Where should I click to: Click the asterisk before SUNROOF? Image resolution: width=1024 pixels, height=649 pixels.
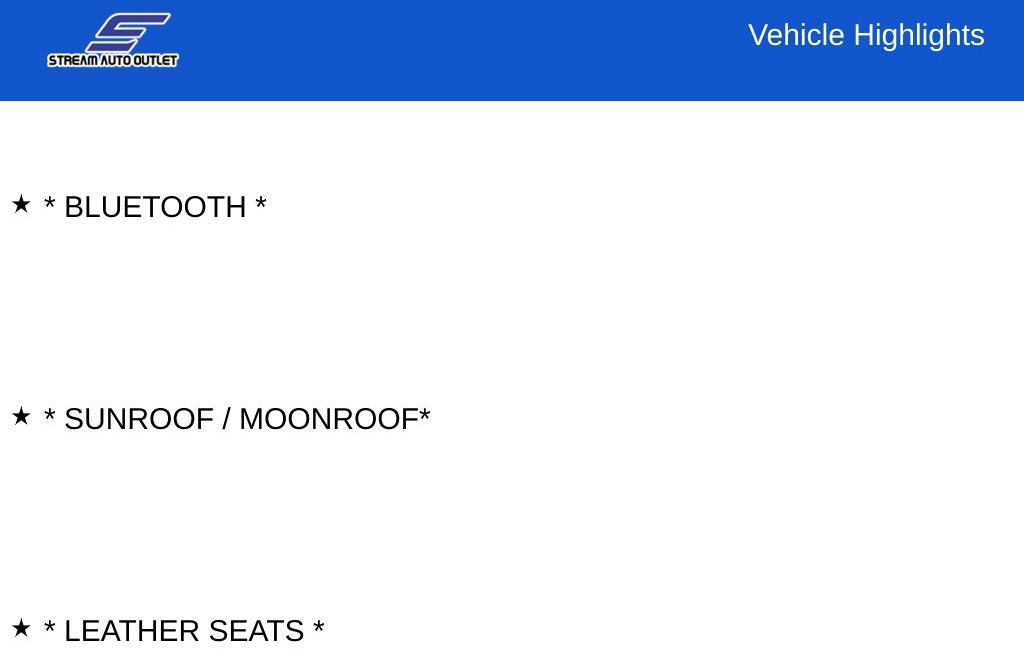(49, 413)
